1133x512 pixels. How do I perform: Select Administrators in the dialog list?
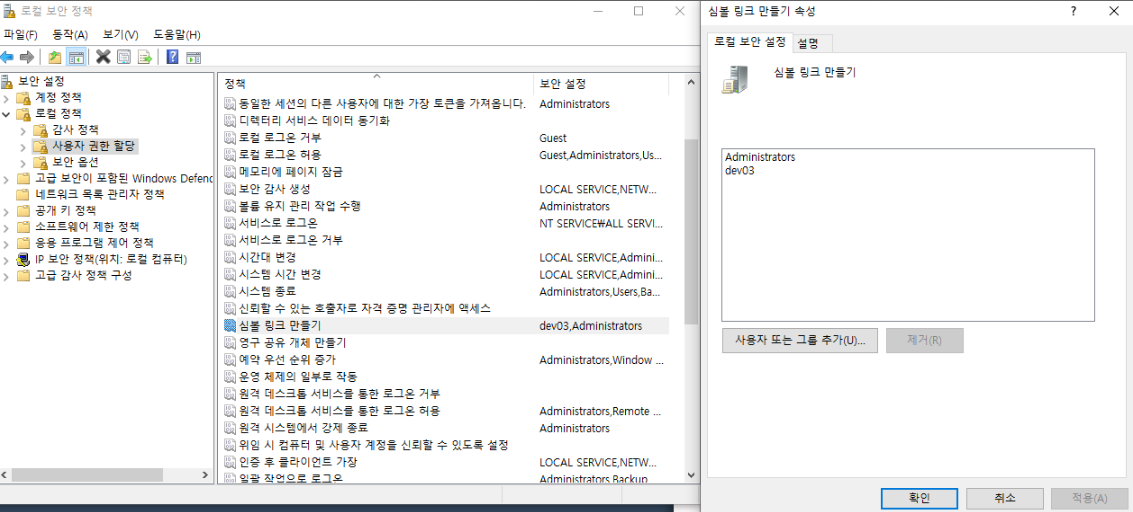(759, 156)
